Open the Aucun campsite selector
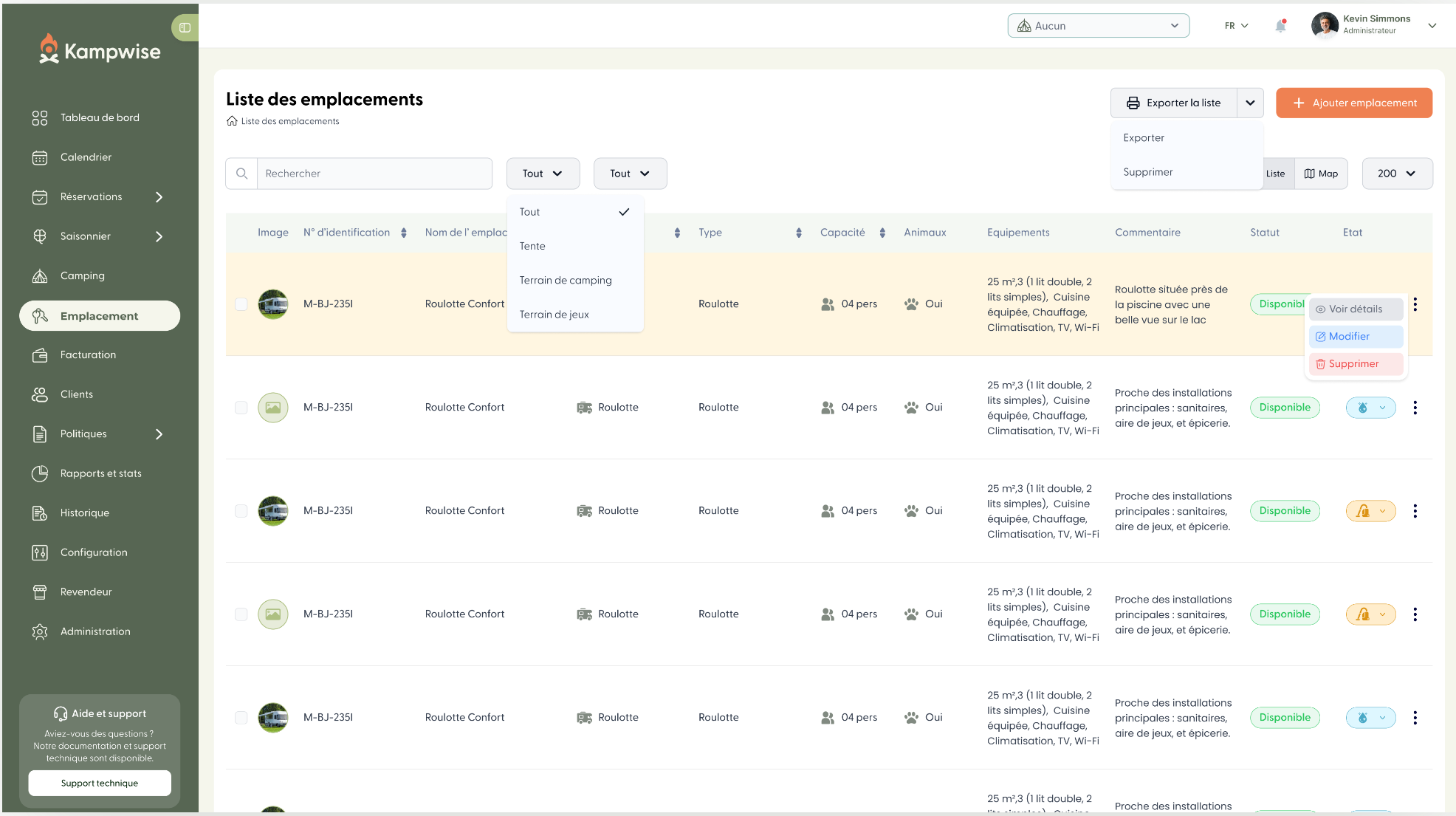 coord(1098,26)
